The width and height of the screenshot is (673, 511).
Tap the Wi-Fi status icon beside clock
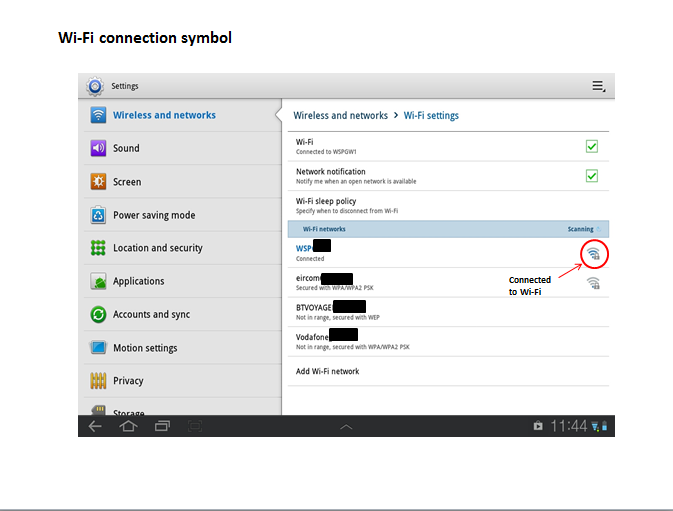pos(595,426)
